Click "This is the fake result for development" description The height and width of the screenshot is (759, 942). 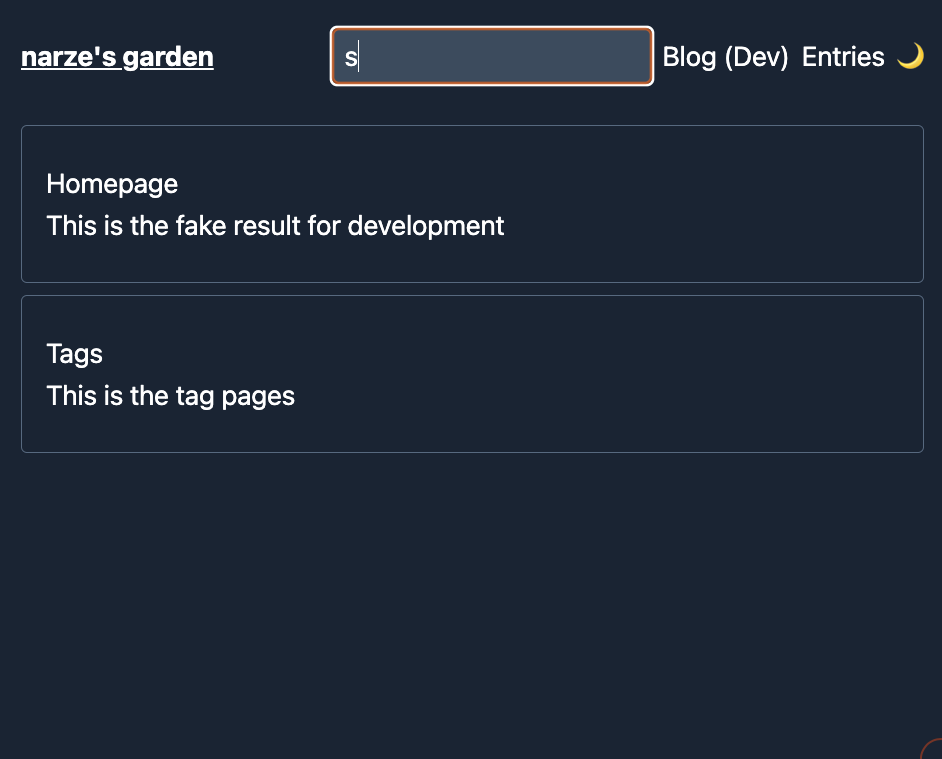275,226
